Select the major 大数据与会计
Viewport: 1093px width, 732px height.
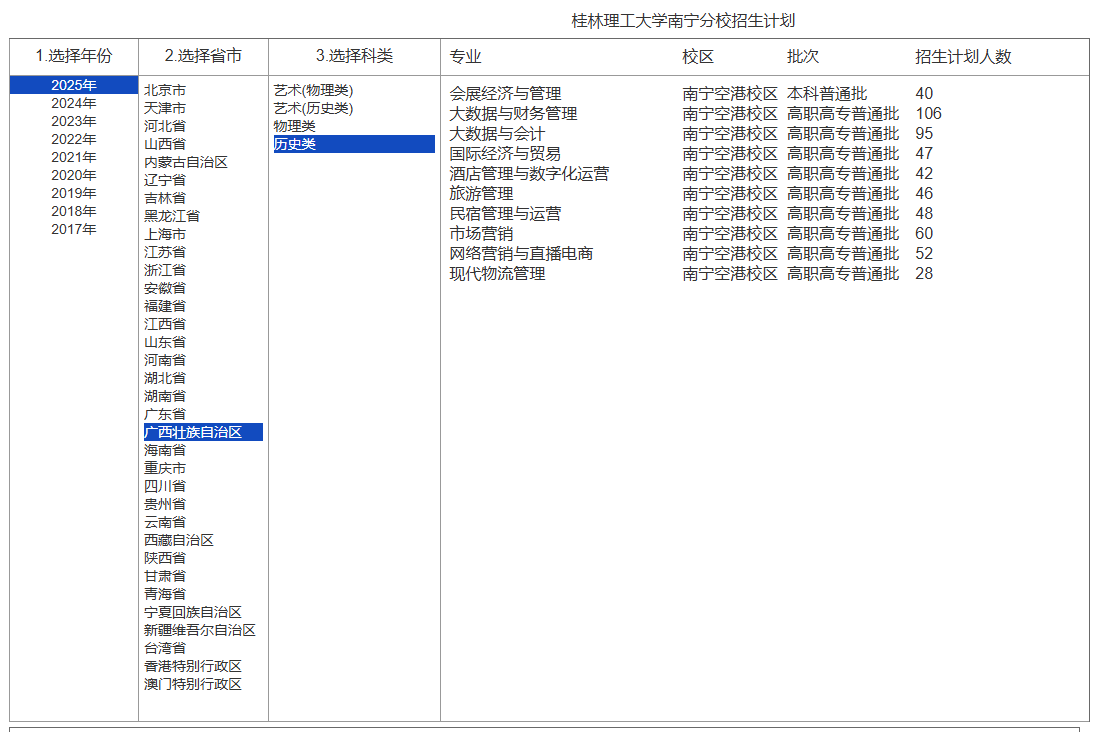click(498, 134)
